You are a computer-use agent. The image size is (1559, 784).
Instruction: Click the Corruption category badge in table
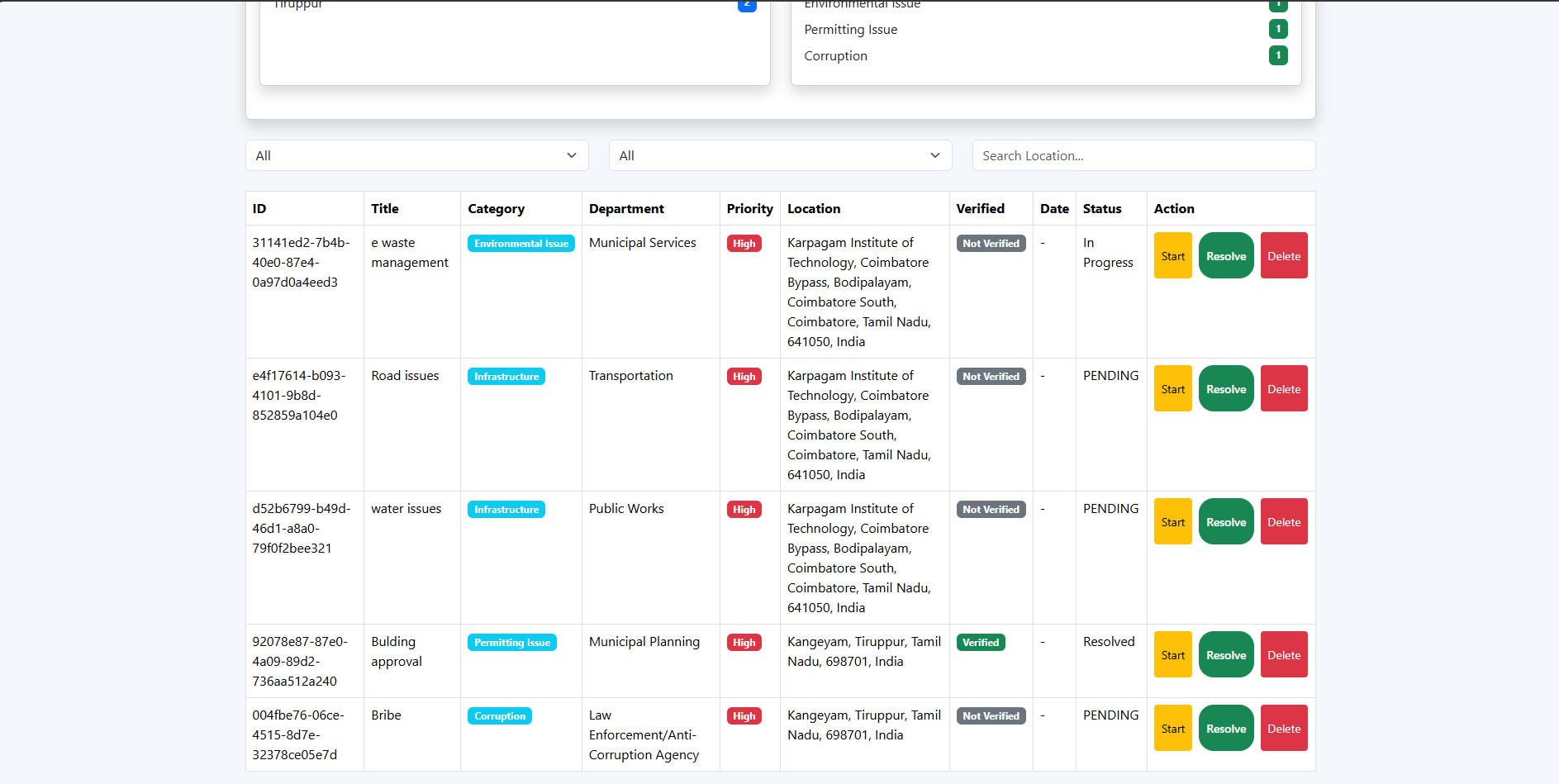click(x=500, y=716)
